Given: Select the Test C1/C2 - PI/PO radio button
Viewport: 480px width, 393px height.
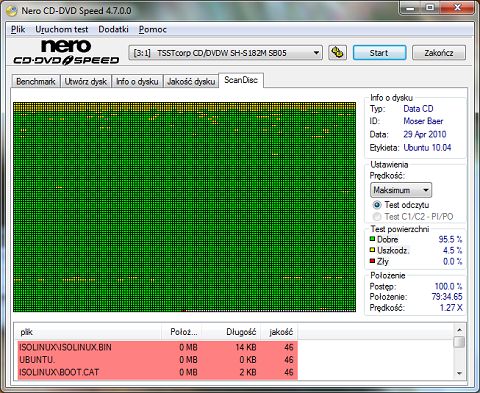Looking at the screenshot, I should pos(377,217).
